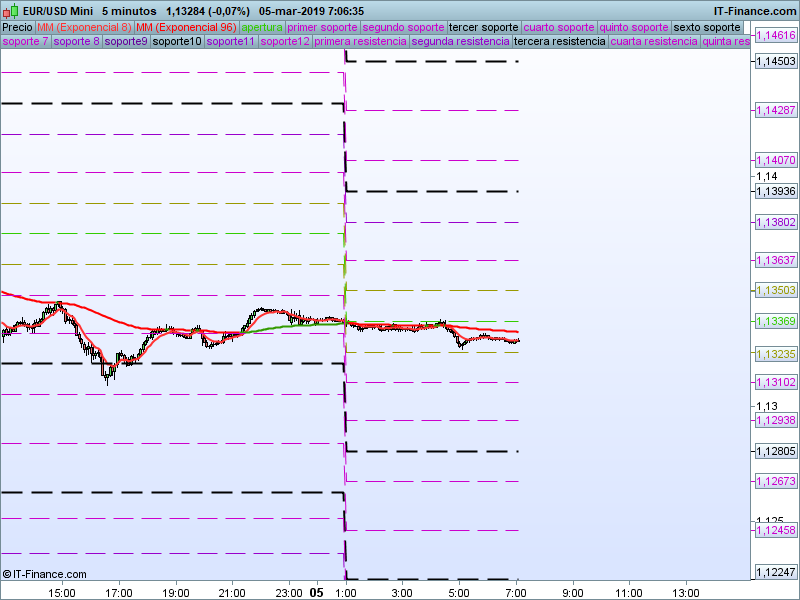Click the 13:00 time axis label
The width and height of the screenshot is (800, 600).
(x=686, y=593)
